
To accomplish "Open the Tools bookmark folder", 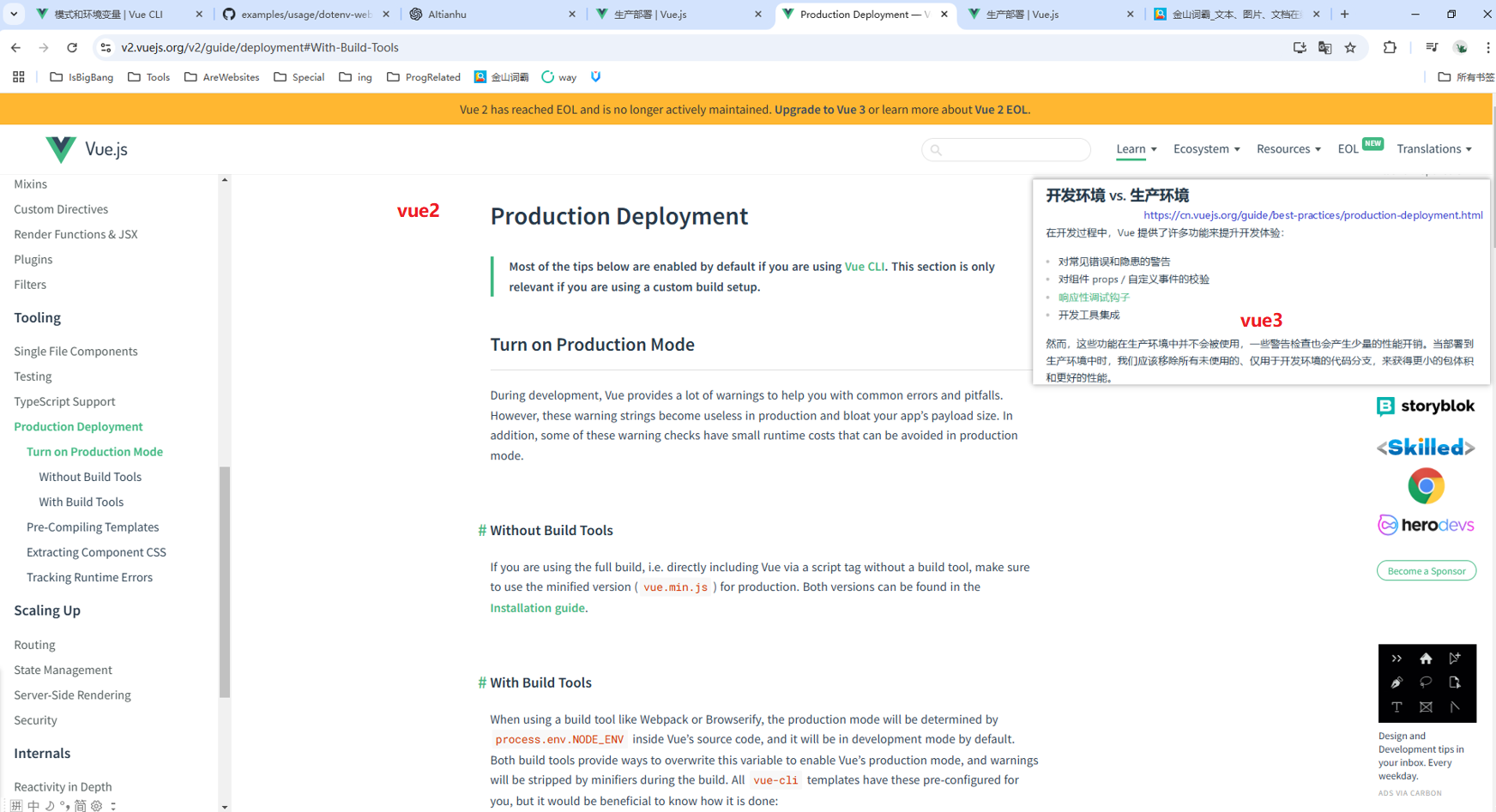I will (x=148, y=77).
